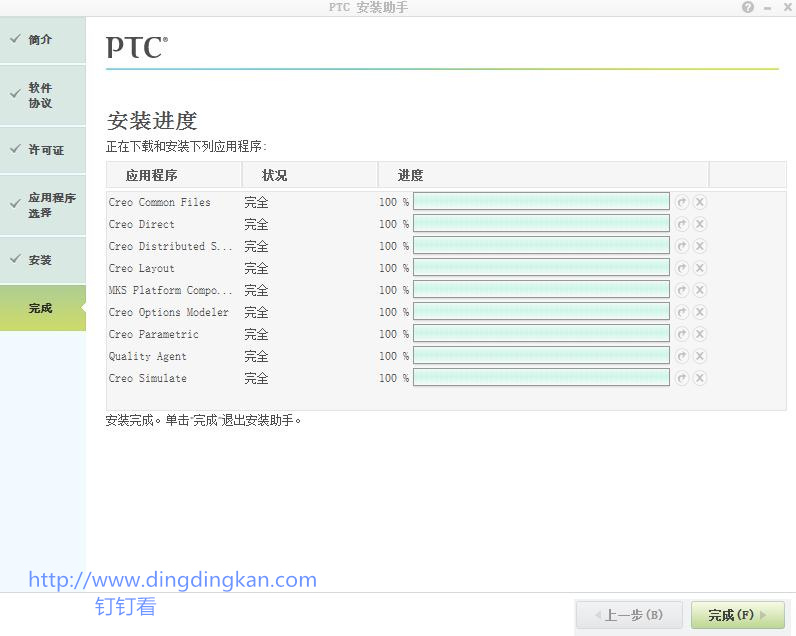This screenshot has height=636, width=796.
Task: Click the 安装完成 message below the table
Action: [204, 420]
